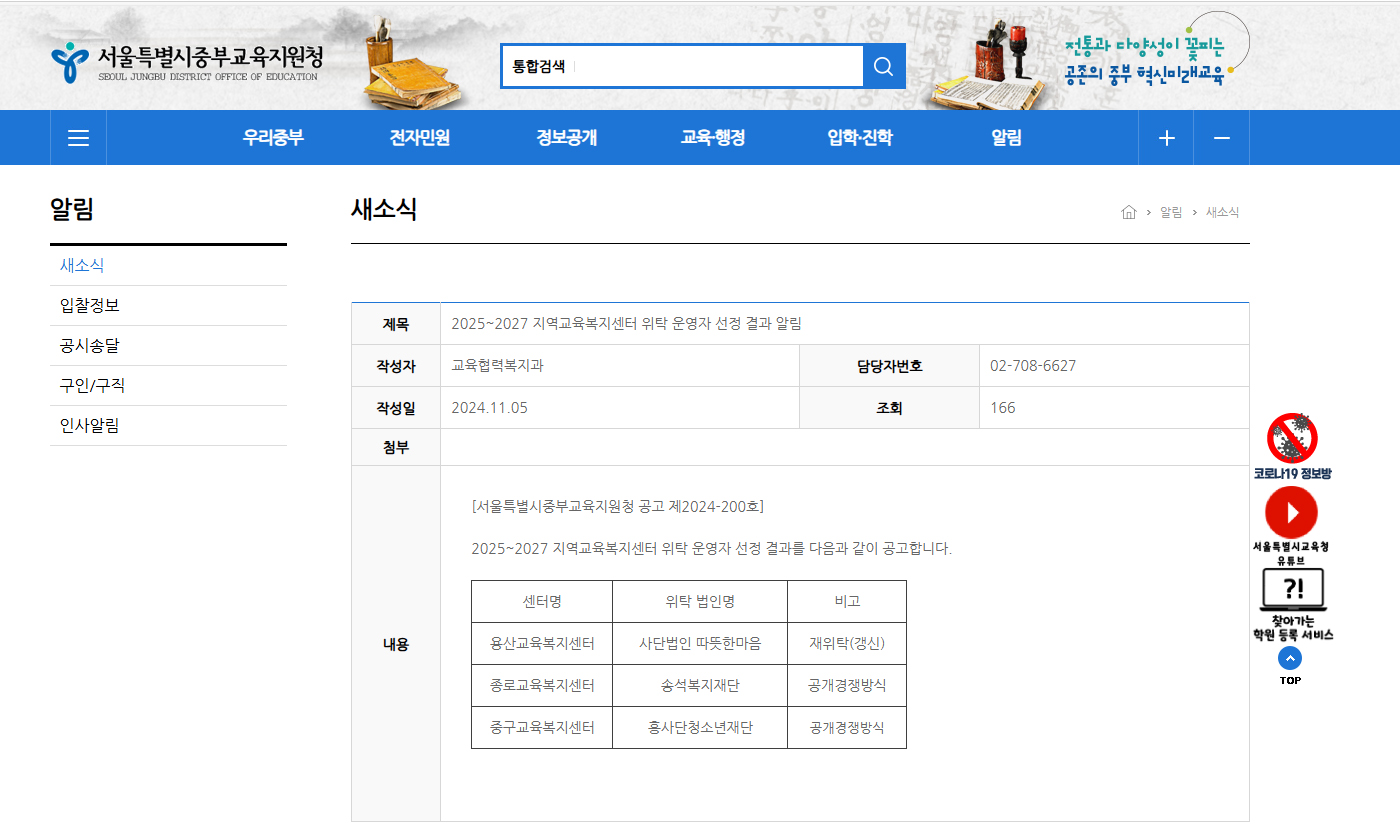Viewport: 1400px width, 833px height.
Task: Click the 사단법인 따뜻한마음 cell
Action: click(x=700, y=644)
